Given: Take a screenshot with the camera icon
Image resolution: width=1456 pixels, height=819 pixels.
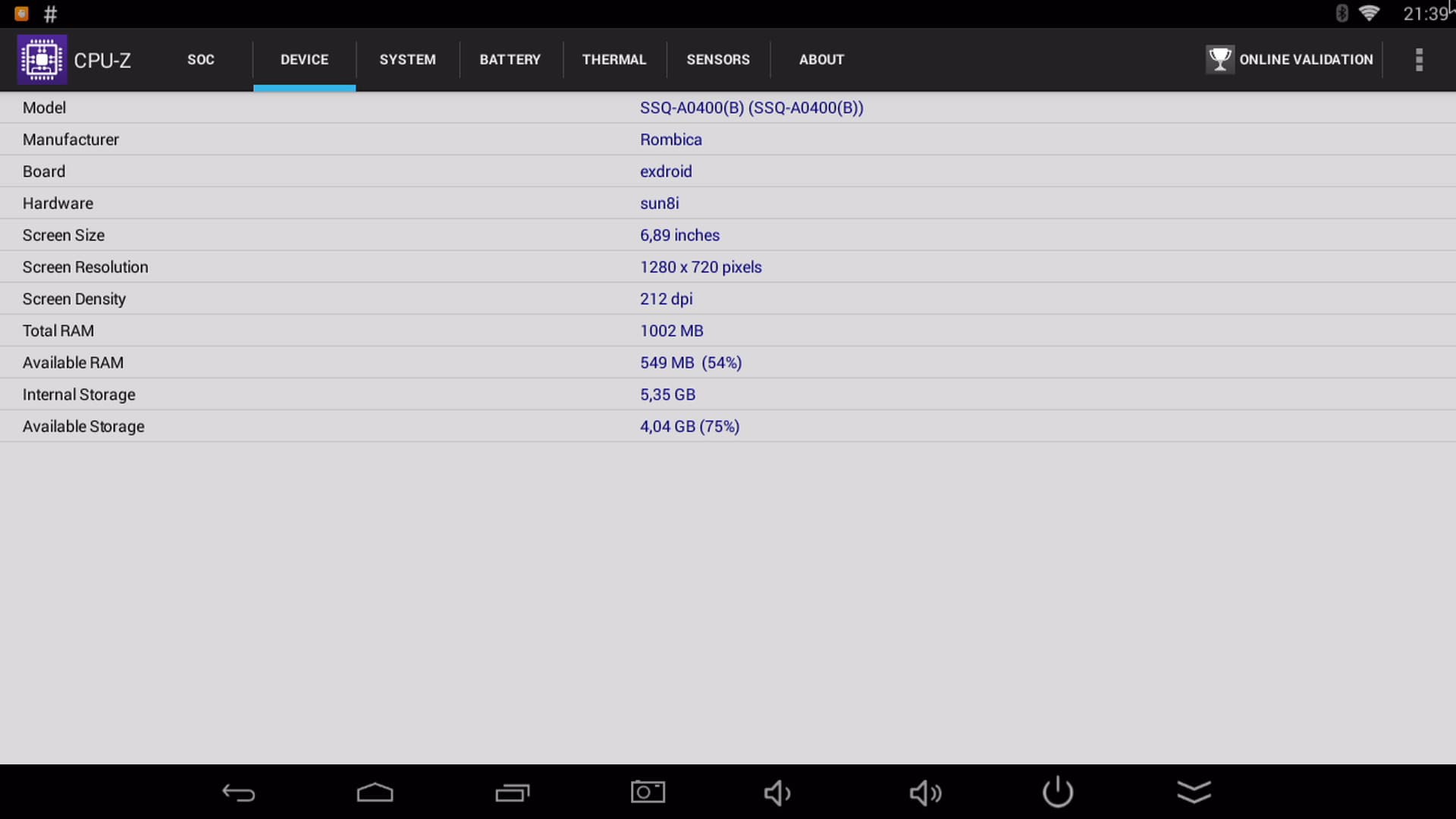Looking at the screenshot, I should point(648,792).
